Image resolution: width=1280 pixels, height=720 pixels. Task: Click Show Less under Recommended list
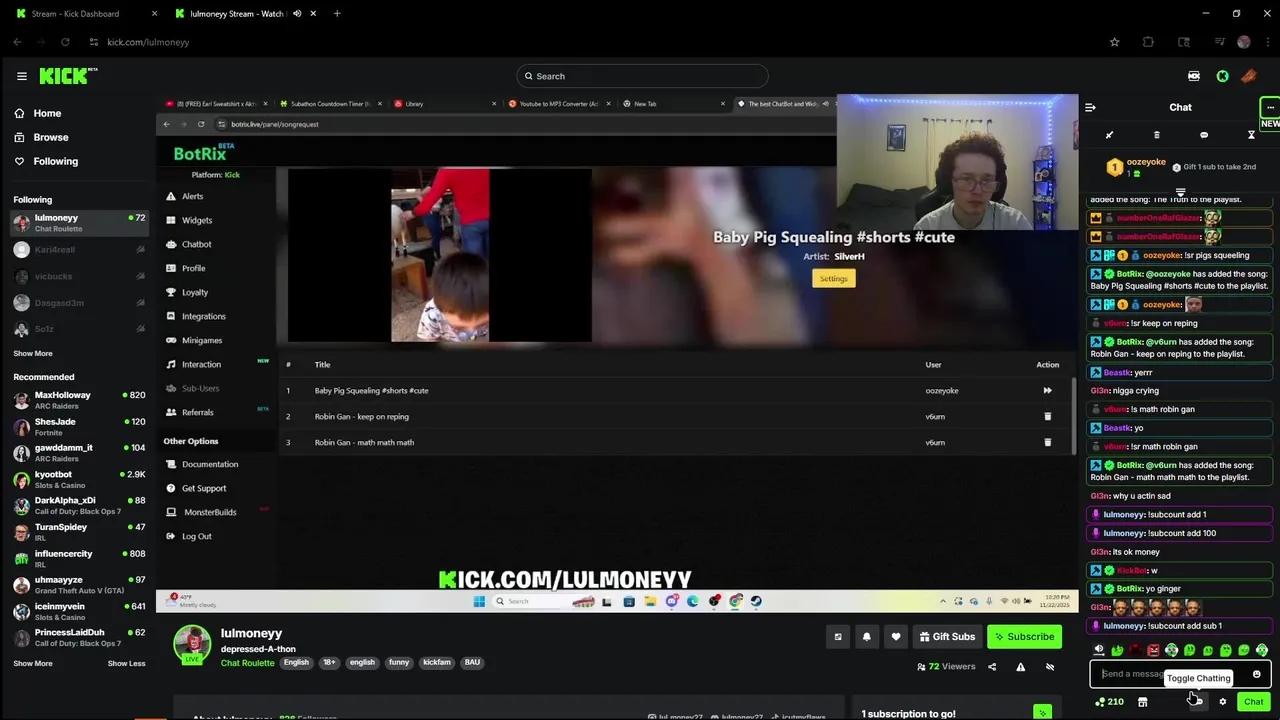coord(126,663)
